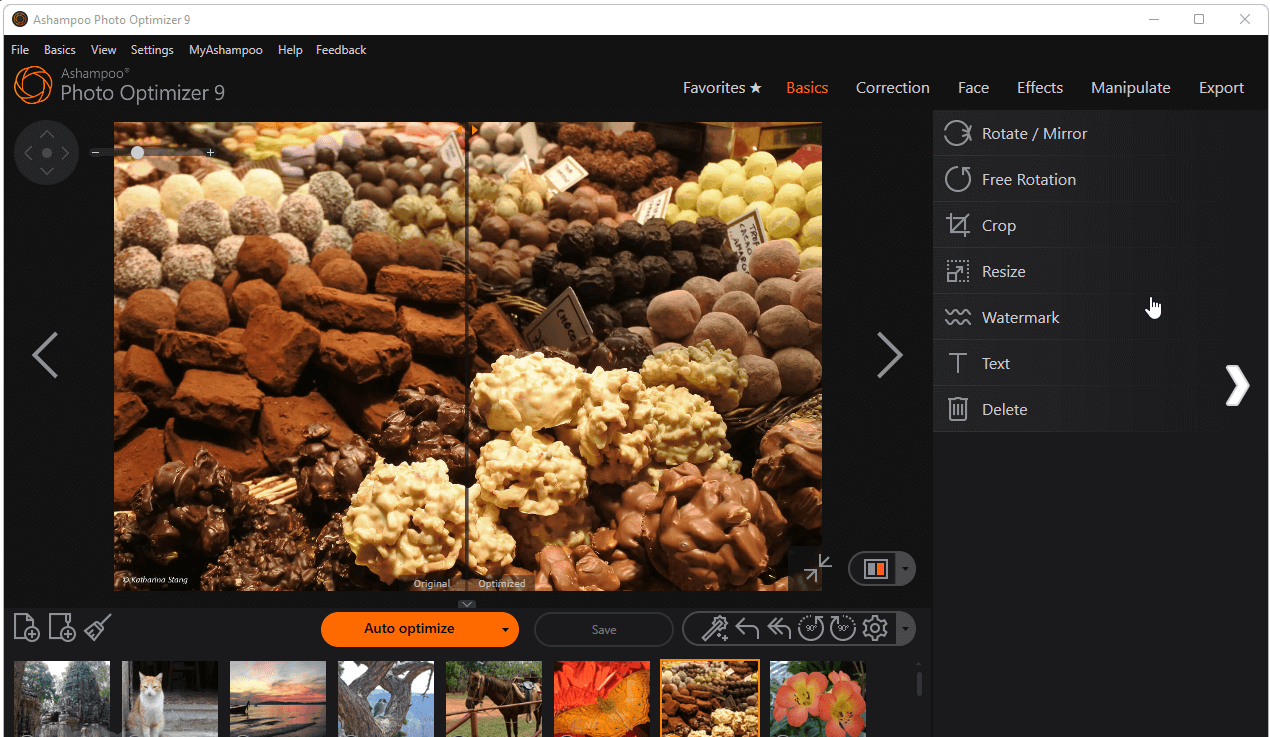Viewport: 1270px width, 737px height.
Task: Open the Crop tool
Action: coord(998,226)
